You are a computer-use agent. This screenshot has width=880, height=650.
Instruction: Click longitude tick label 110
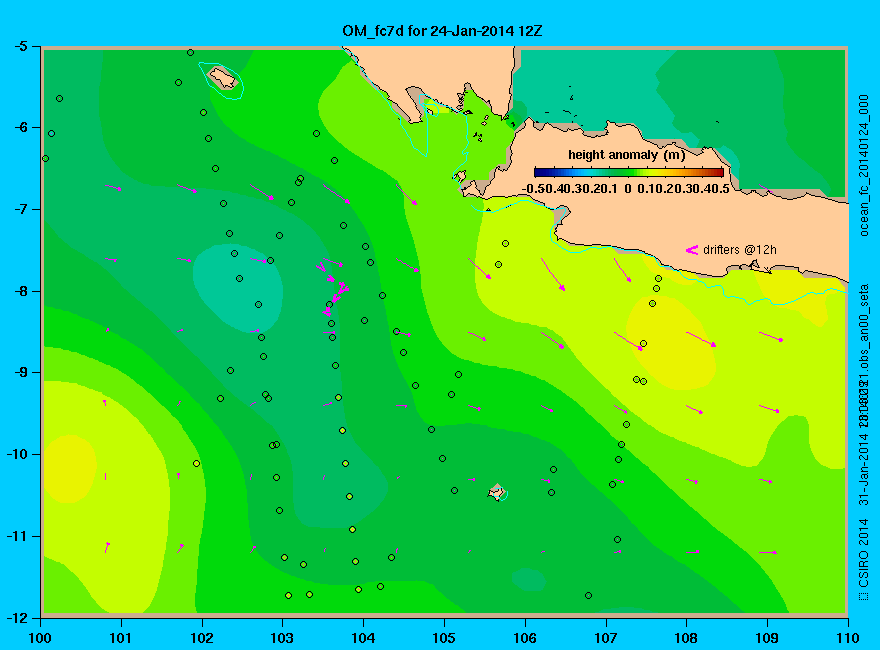click(x=847, y=638)
